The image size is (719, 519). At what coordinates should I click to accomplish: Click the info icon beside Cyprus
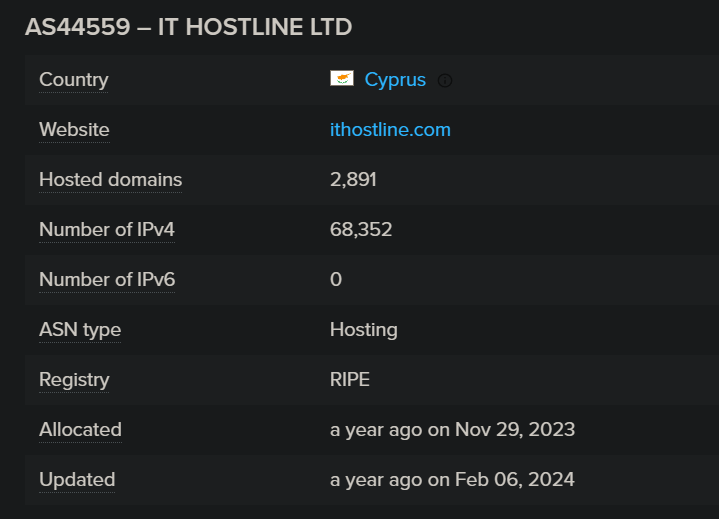click(x=445, y=80)
